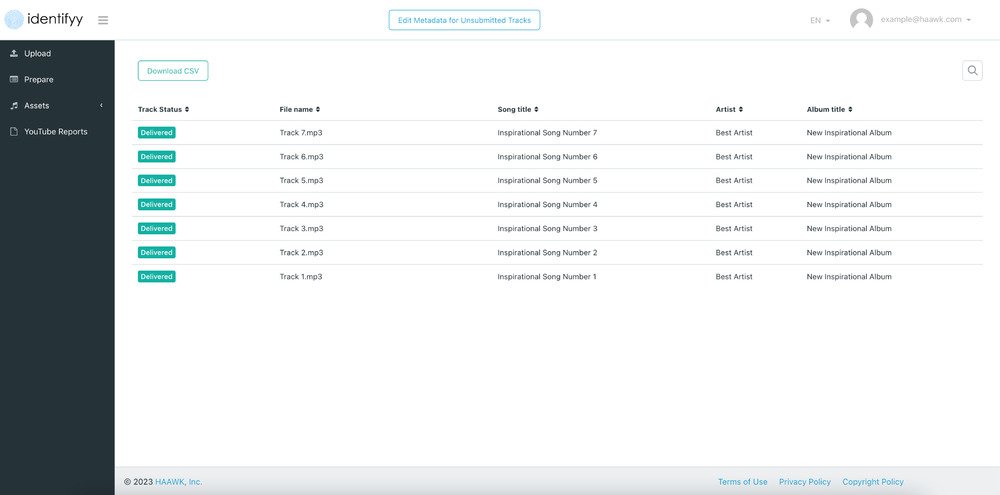Click Delivered badge for Track 2.mp3
The image size is (1000, 495).
156,253
